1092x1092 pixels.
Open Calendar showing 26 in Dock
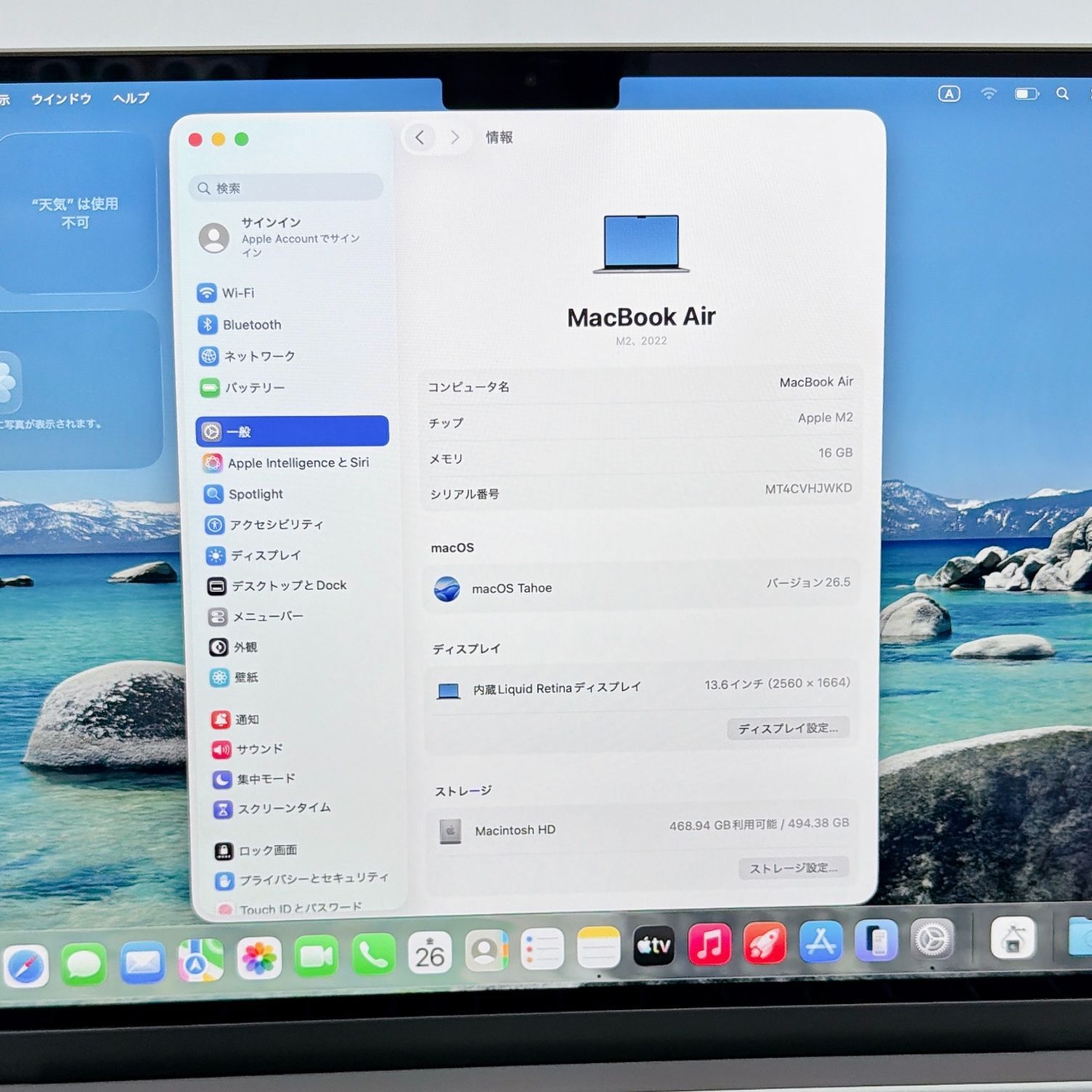pos(430,953)
